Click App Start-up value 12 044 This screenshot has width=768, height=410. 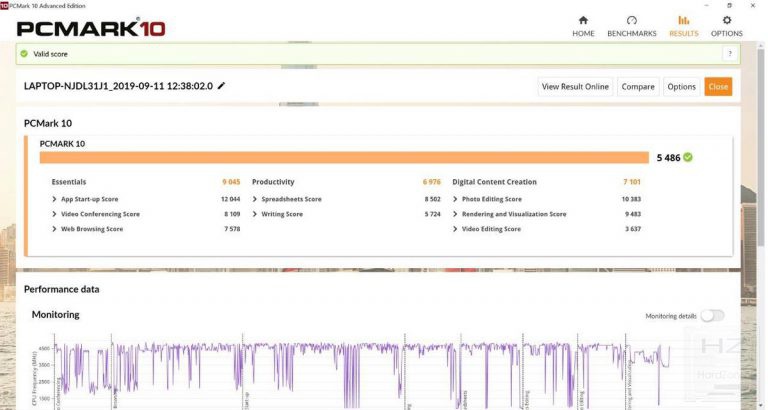(230, 199)
